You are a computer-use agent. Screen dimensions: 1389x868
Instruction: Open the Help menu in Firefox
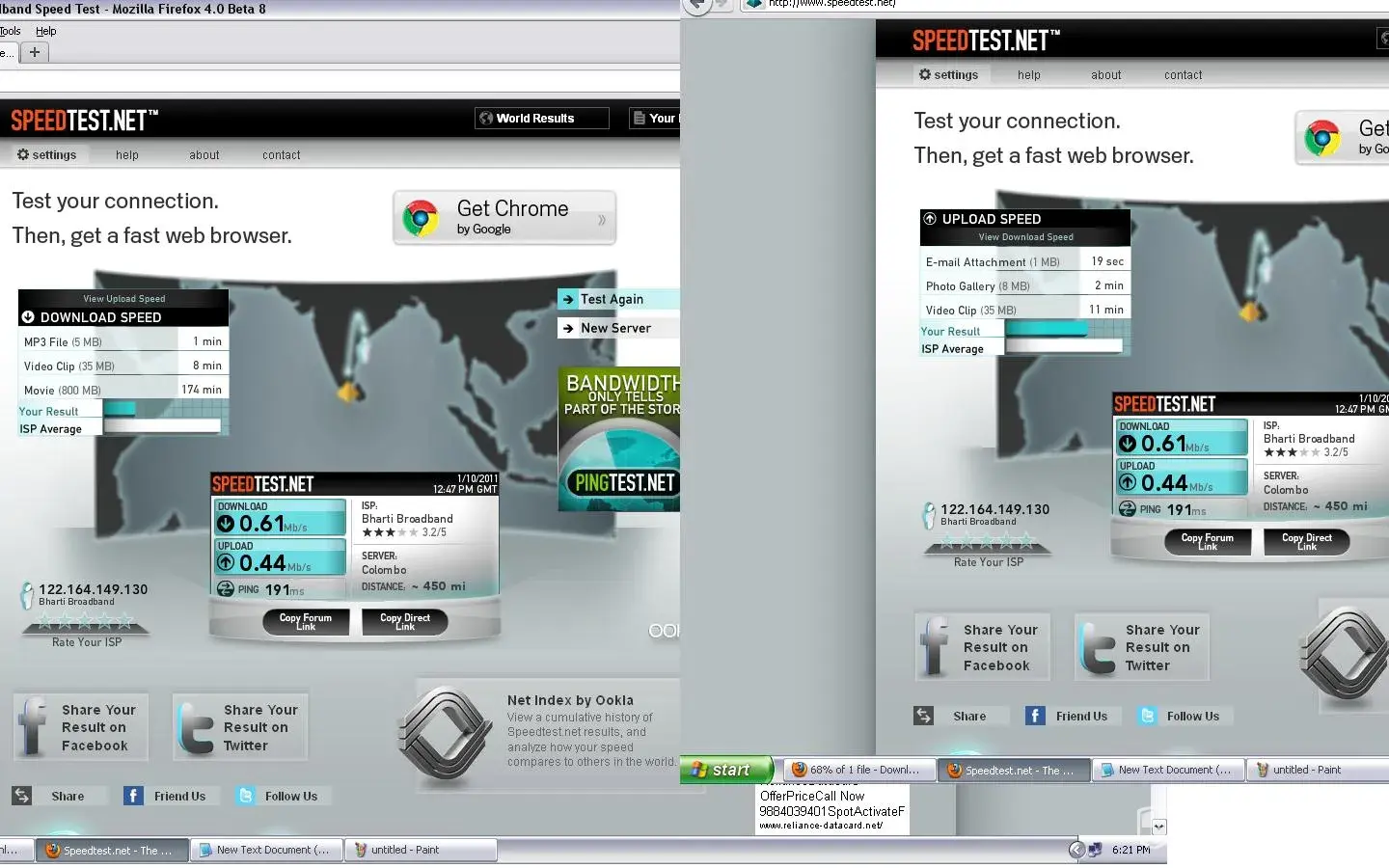[46, 31]
